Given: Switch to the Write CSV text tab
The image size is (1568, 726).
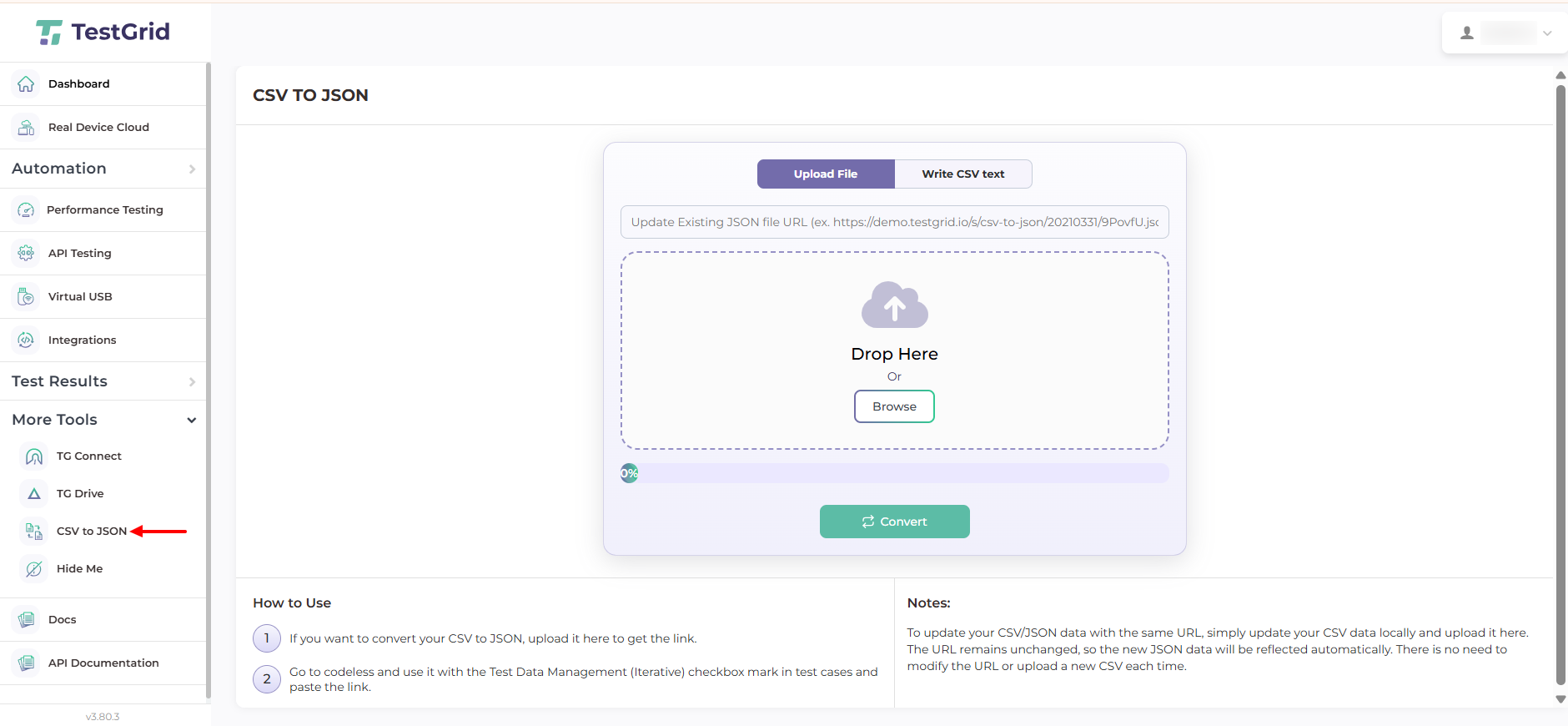Looking at the screenshot, I should 962,174.
